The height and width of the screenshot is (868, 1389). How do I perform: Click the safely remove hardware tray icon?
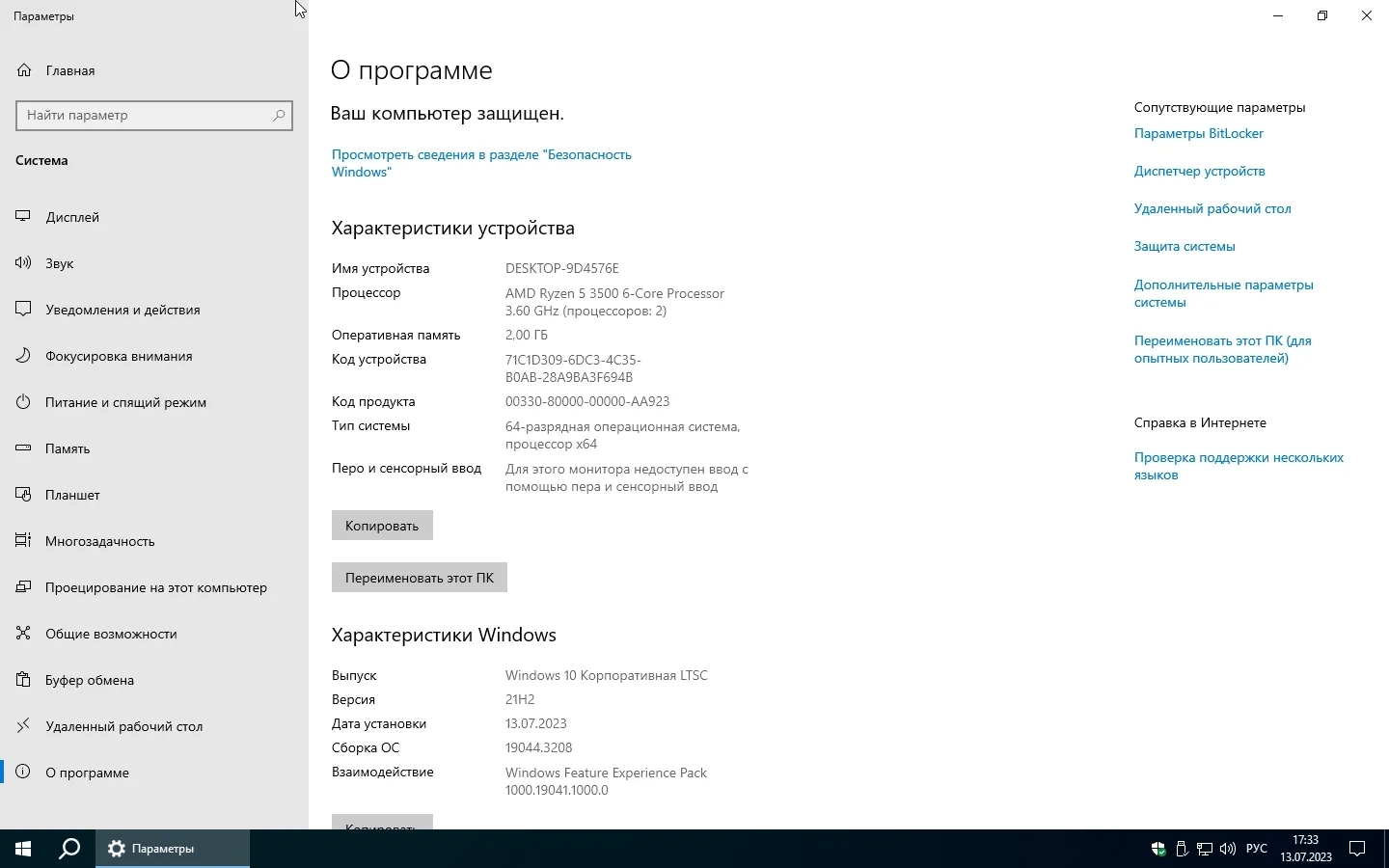point(1182,850)
